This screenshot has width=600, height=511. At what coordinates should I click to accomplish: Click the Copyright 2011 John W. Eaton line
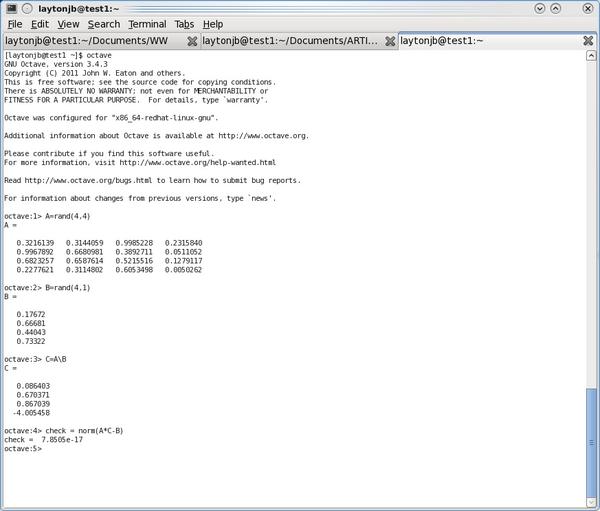(95, 73)
